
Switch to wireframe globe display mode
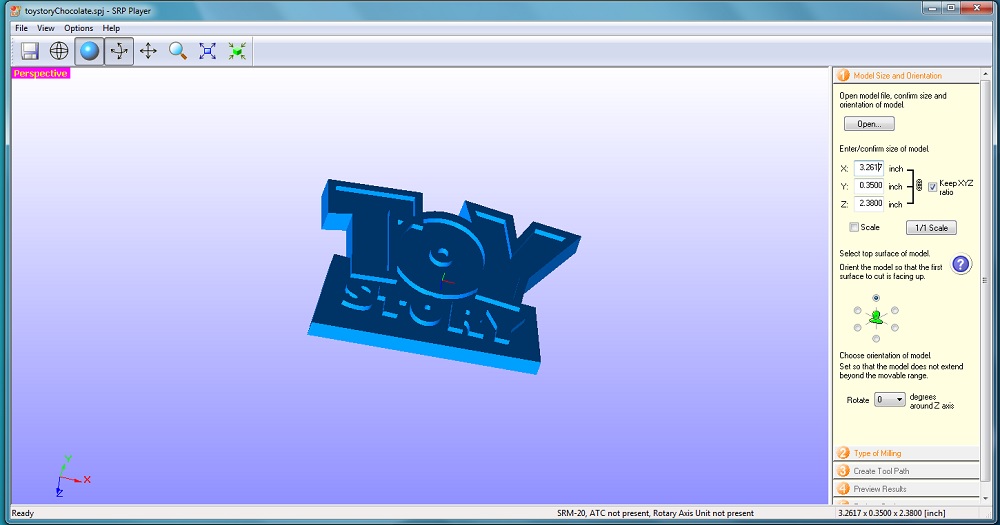click(x=59, y=51)
